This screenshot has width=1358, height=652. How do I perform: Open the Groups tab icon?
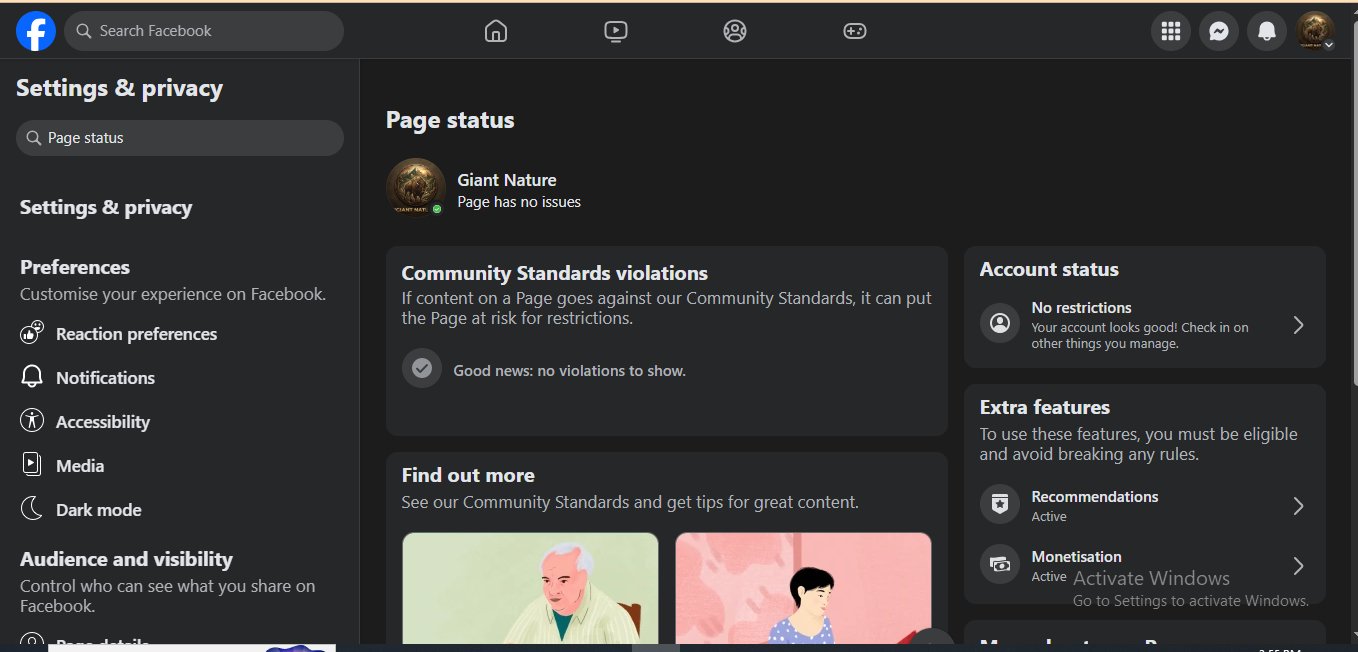pyautogui.click(x=735, y=31)
